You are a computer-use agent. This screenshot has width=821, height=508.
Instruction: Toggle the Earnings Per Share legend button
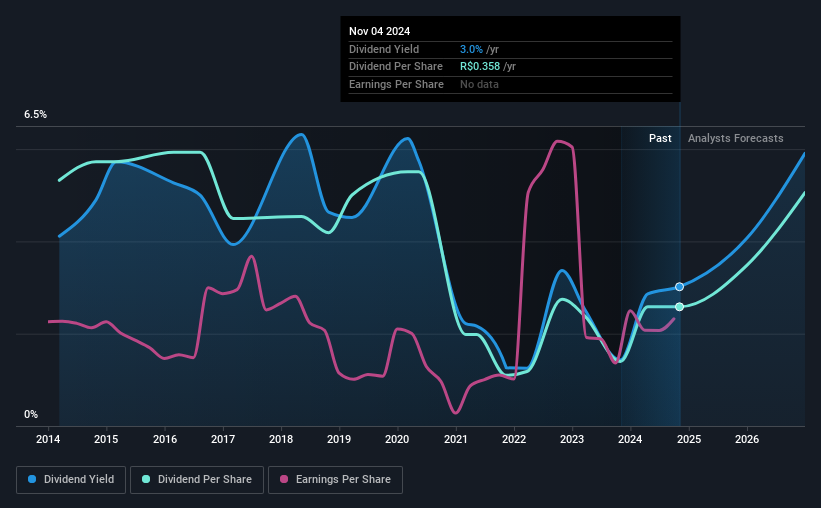click(x=335, y=480)
